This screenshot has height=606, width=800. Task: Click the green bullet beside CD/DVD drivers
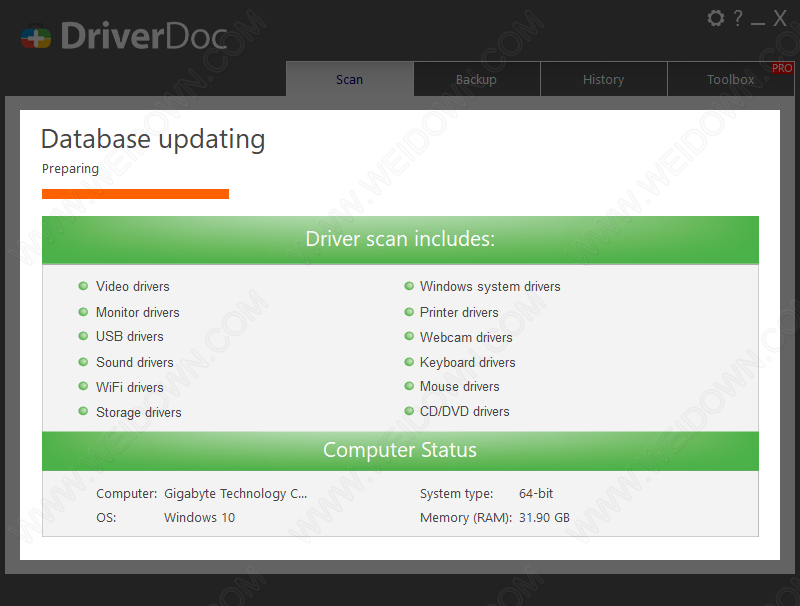tap(409, 411)
